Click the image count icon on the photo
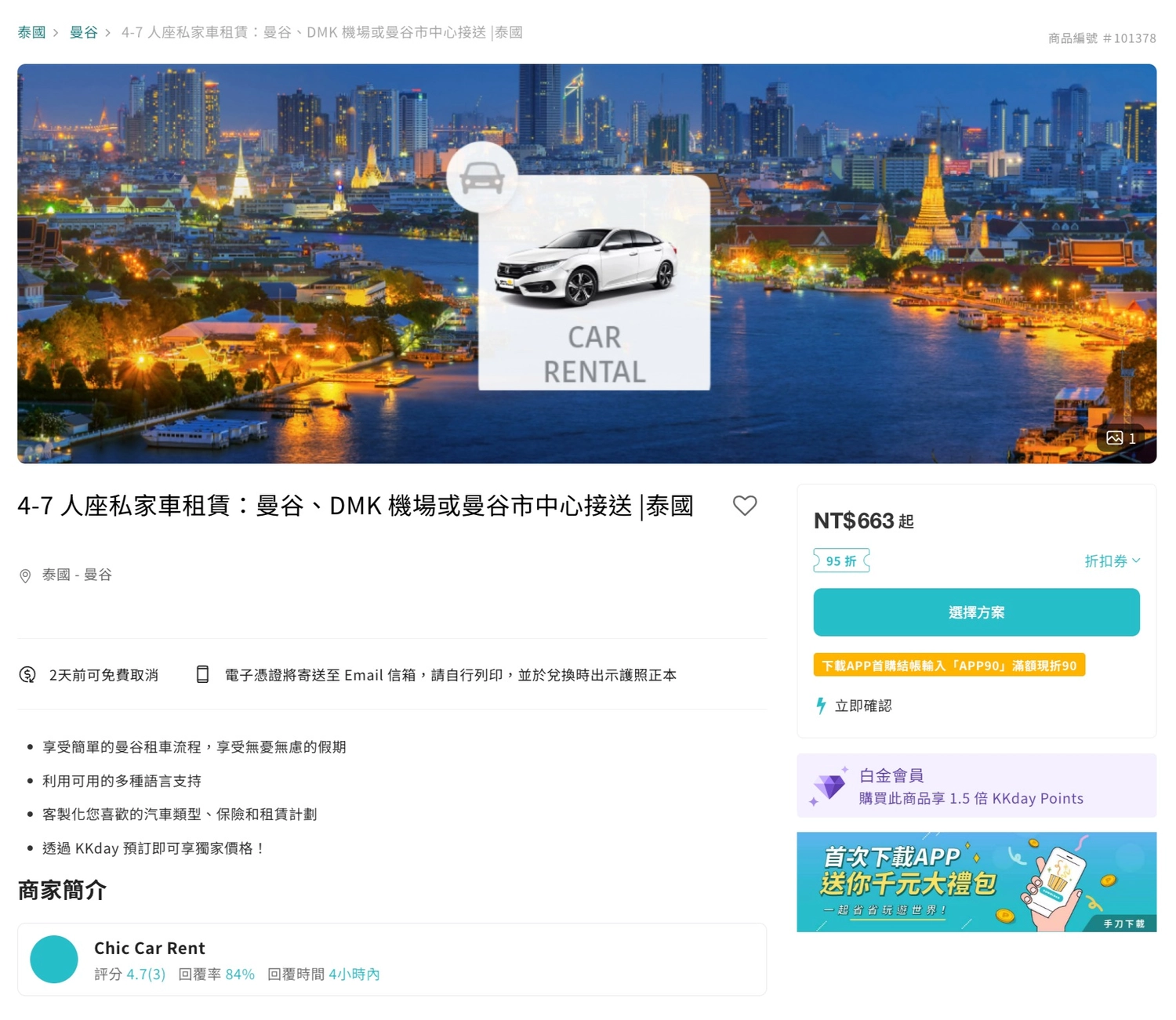The image size is (1176, 1020). coord(1116,438)
